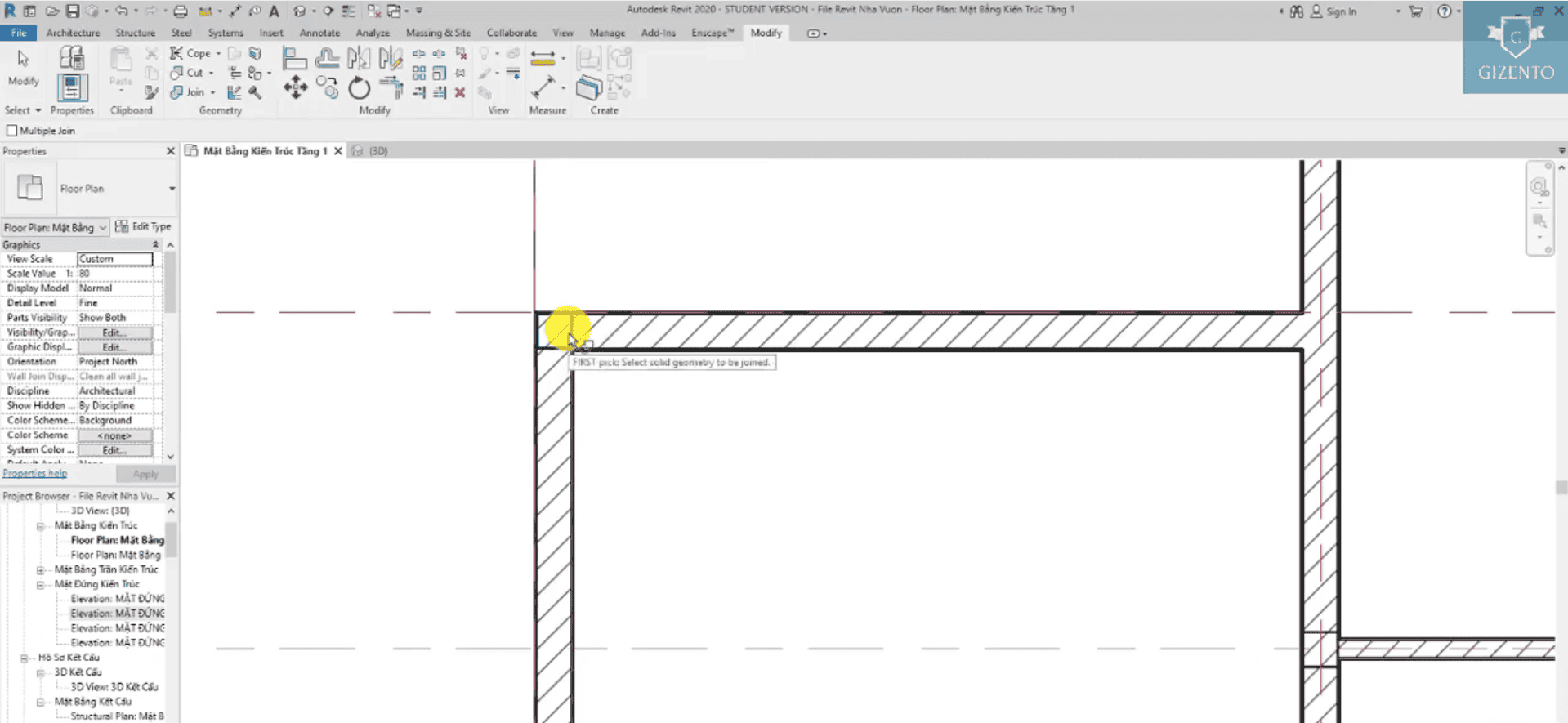Open the Help question mark icon
Viewport: 1568px width, 723px height.
click(1444, 11)
